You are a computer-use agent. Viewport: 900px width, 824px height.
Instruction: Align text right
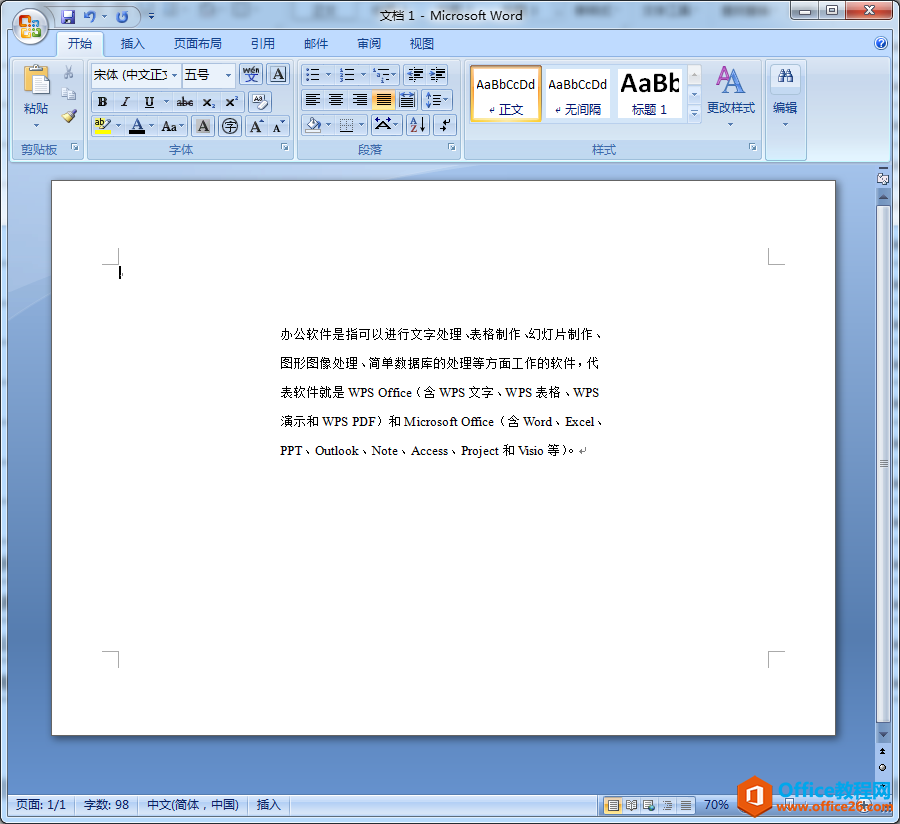tap(359, 100)
